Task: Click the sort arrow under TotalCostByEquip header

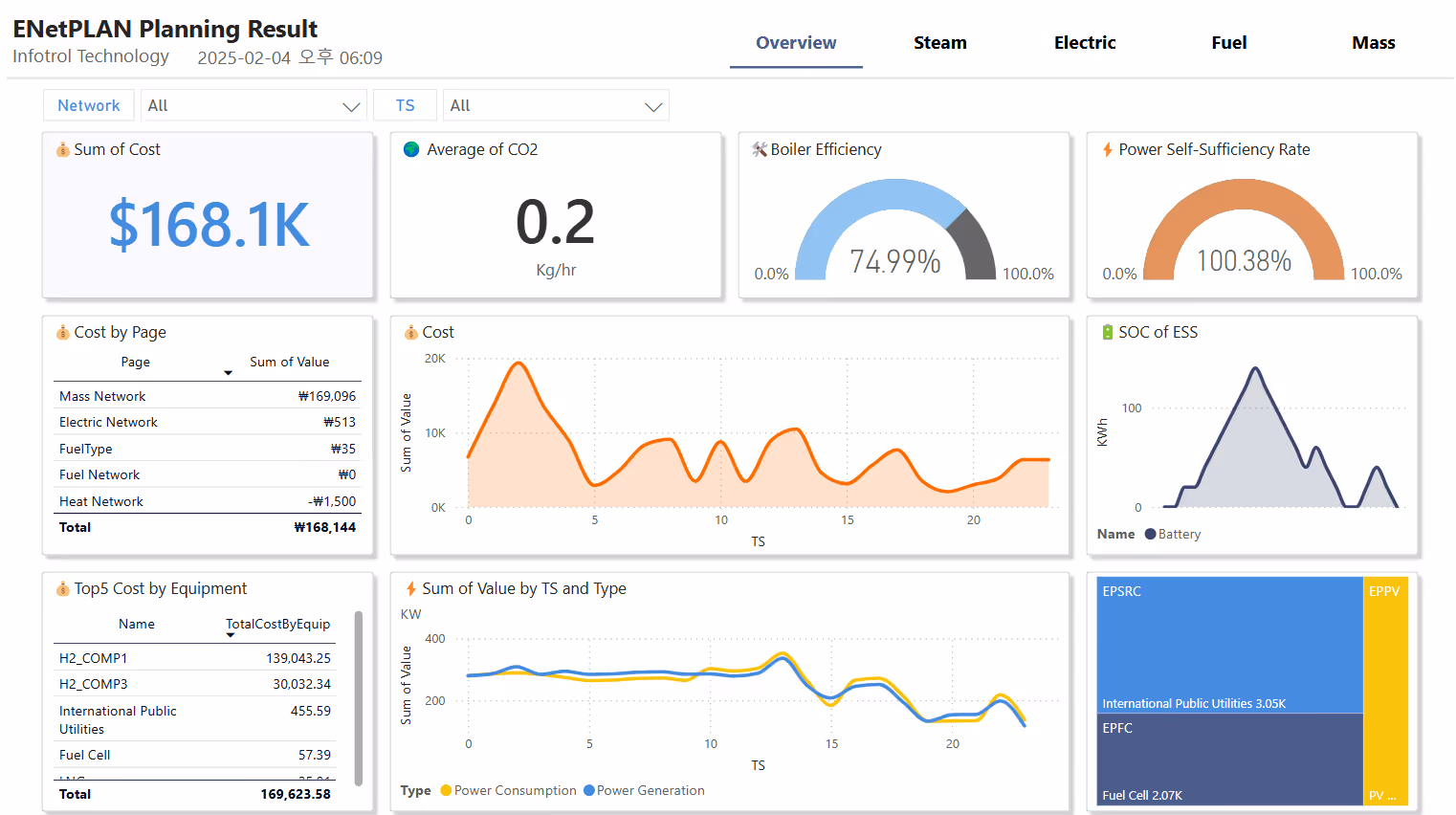Action: [231, 635]
